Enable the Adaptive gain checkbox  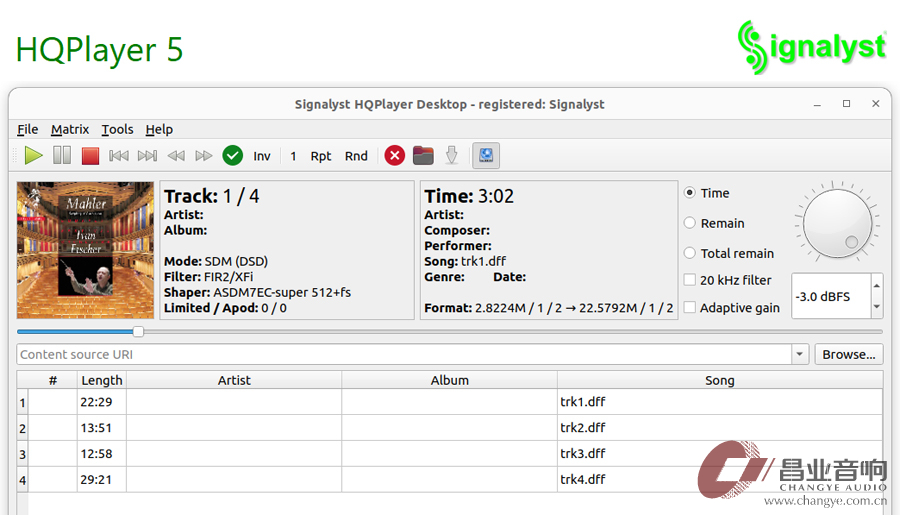pyautogui.click(x=690, y=307)
